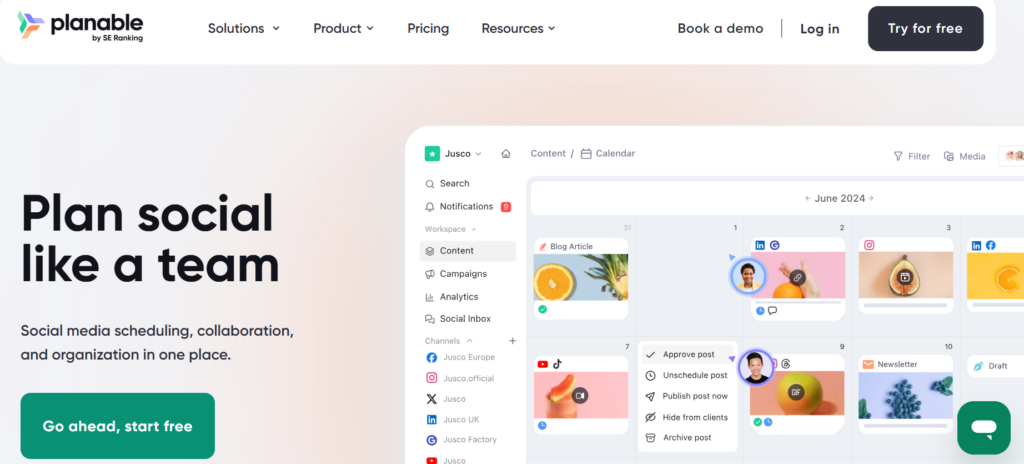Choose Unschedule post
This screenshot has height=464, width=1024.
point(688,376)
